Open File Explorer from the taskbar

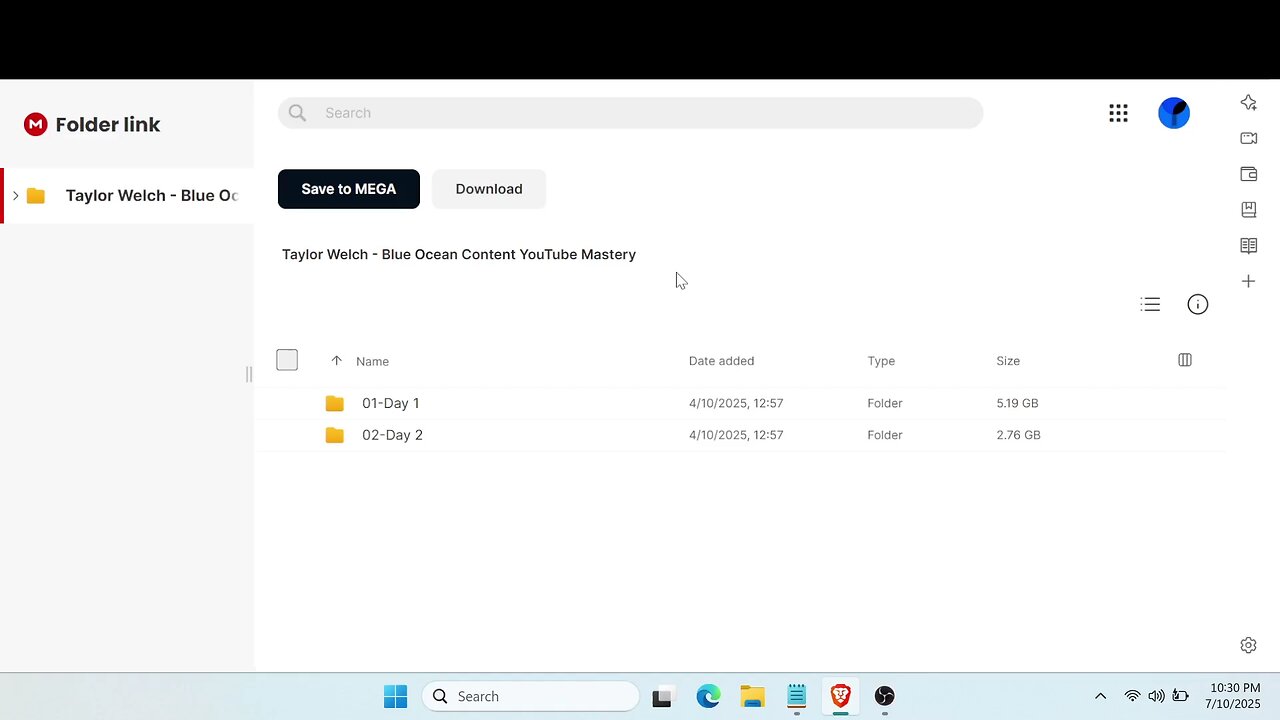point(752,696)
